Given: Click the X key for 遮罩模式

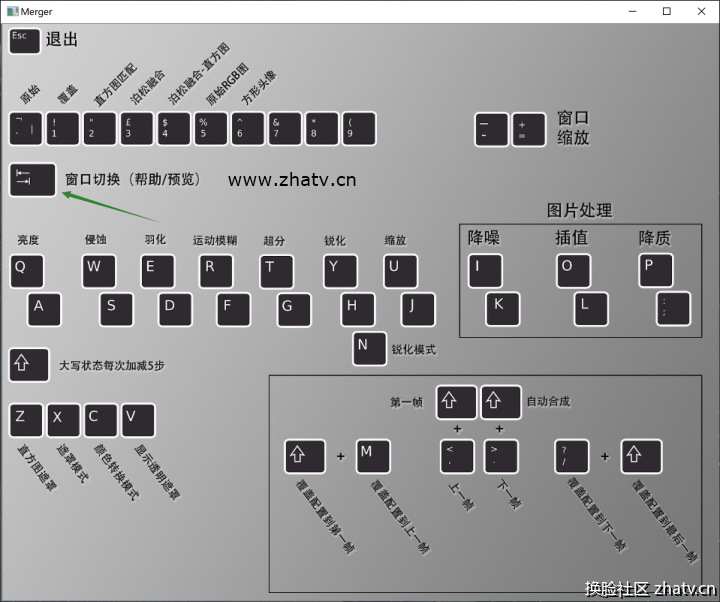Looking at the screenshot, I should click(x=63, y=420).
